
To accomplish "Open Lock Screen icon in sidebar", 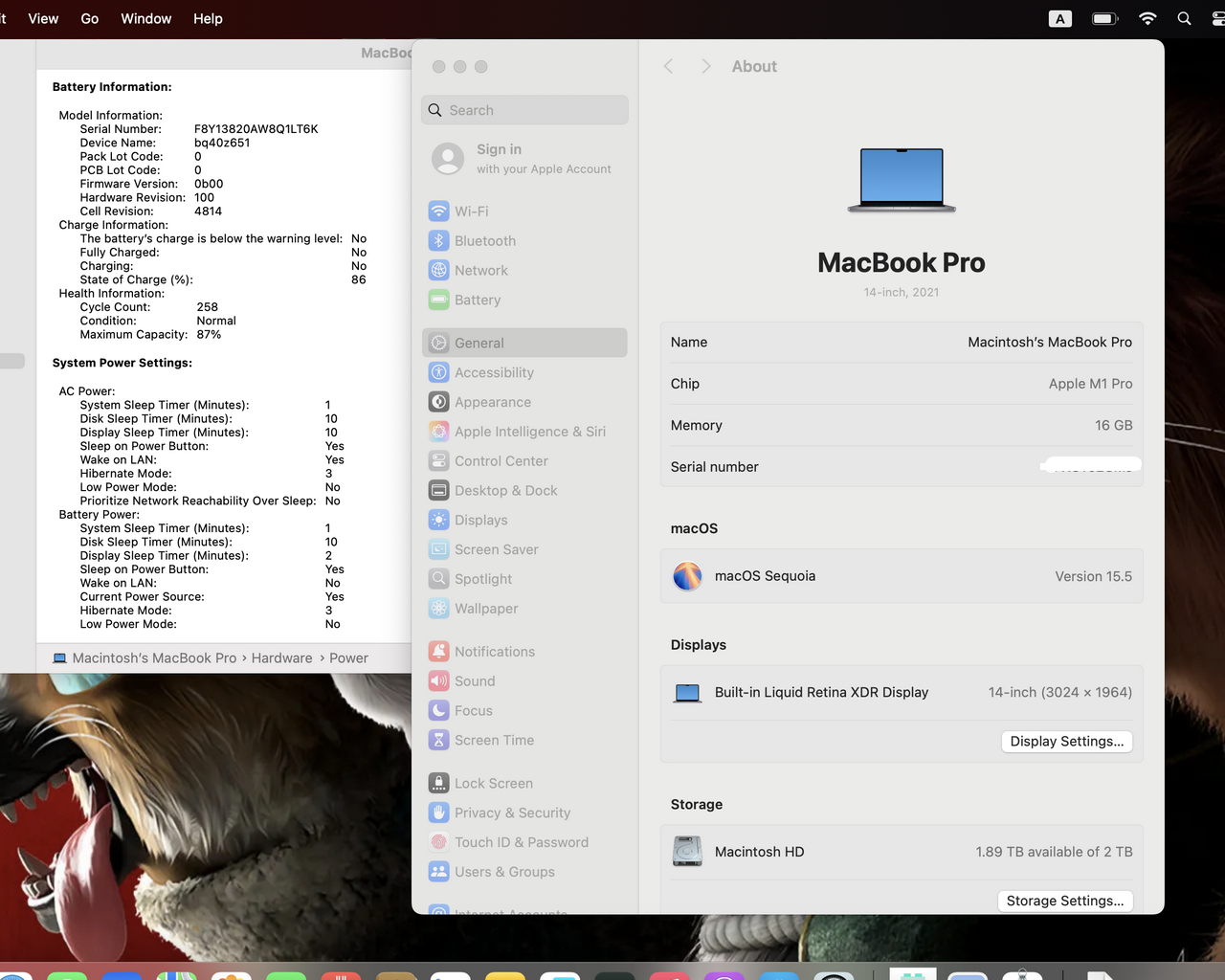I will tap(438, 783).
